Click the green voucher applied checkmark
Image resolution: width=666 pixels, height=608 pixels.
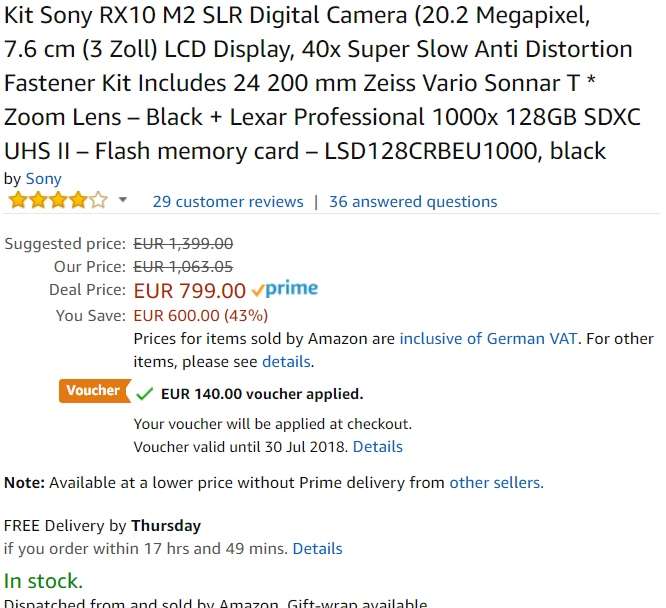[x=144, y=394]
